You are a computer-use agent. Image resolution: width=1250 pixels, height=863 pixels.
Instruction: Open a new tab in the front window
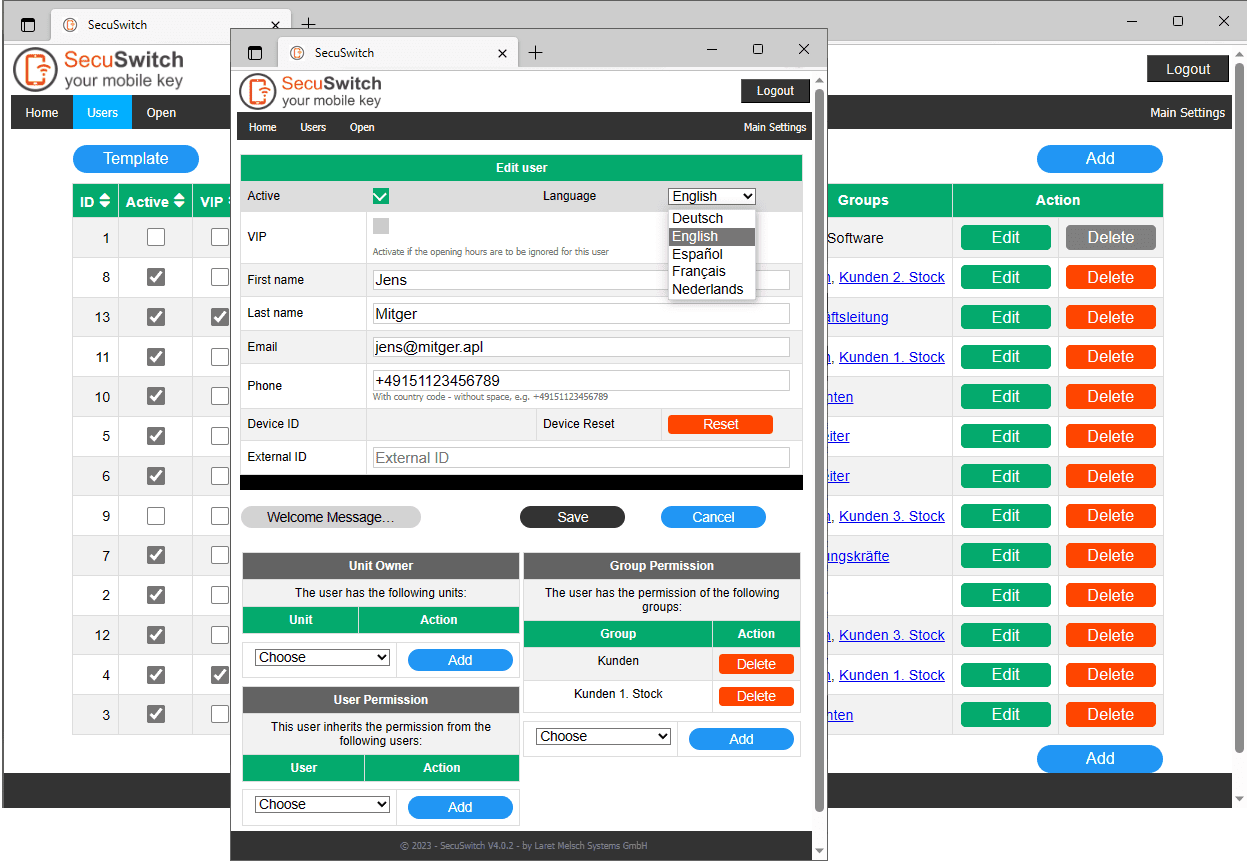coord(535,53)
